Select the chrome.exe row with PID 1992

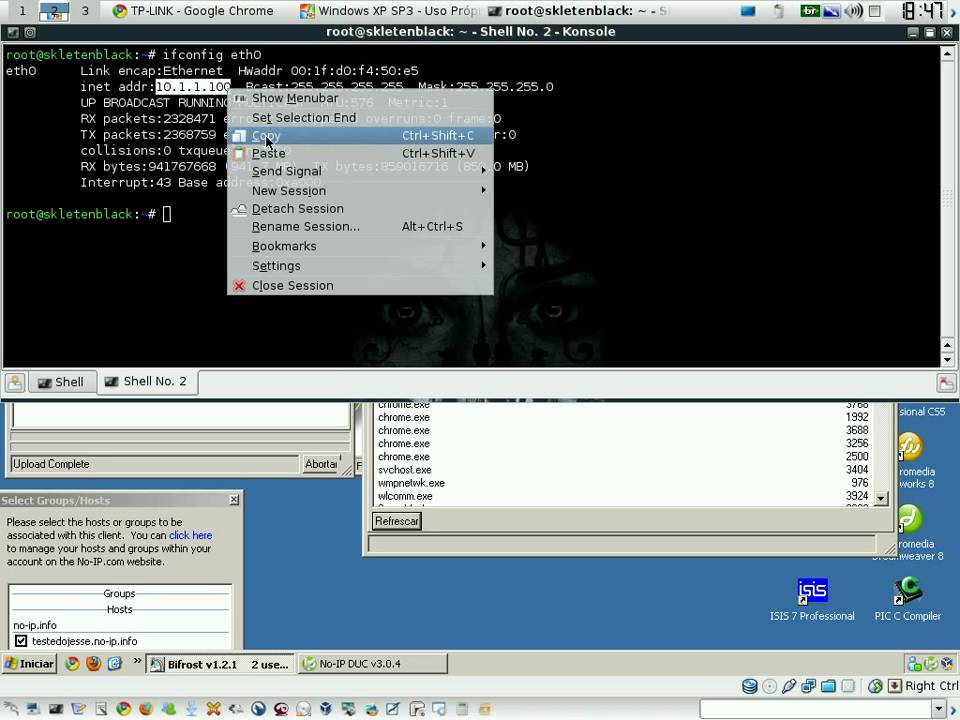pos(623,417)
